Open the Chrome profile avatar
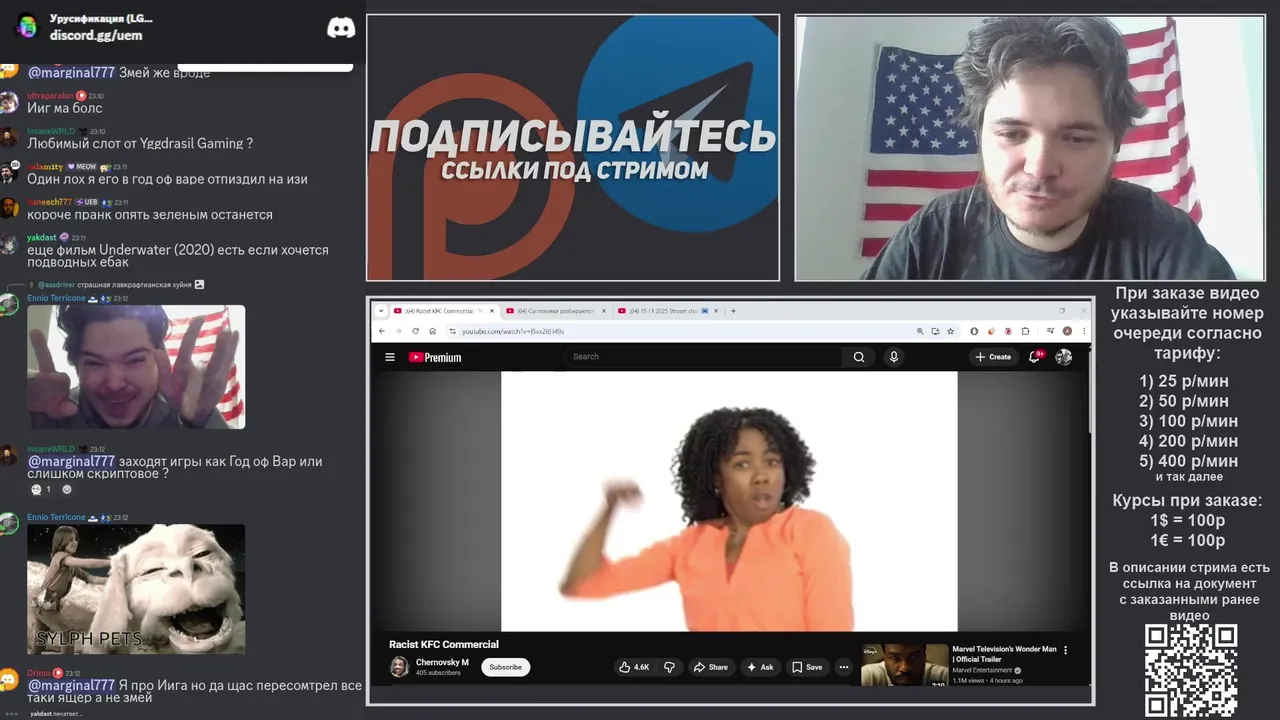 (1067, 331)
